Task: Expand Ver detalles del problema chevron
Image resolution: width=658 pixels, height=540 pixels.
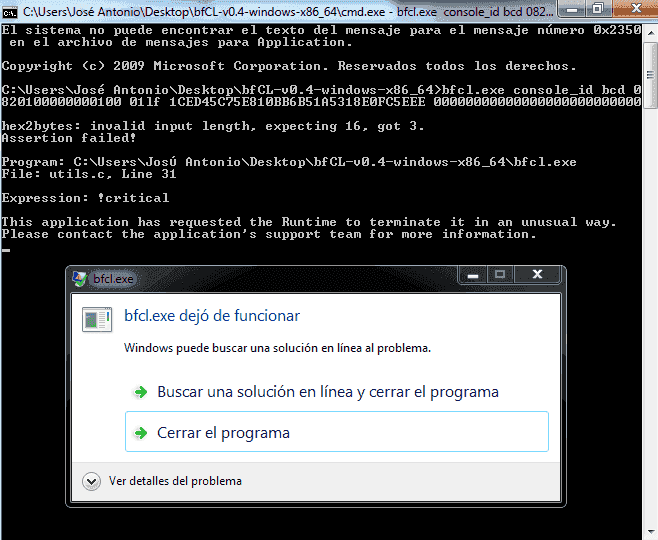Action: (x=91, y=481)
